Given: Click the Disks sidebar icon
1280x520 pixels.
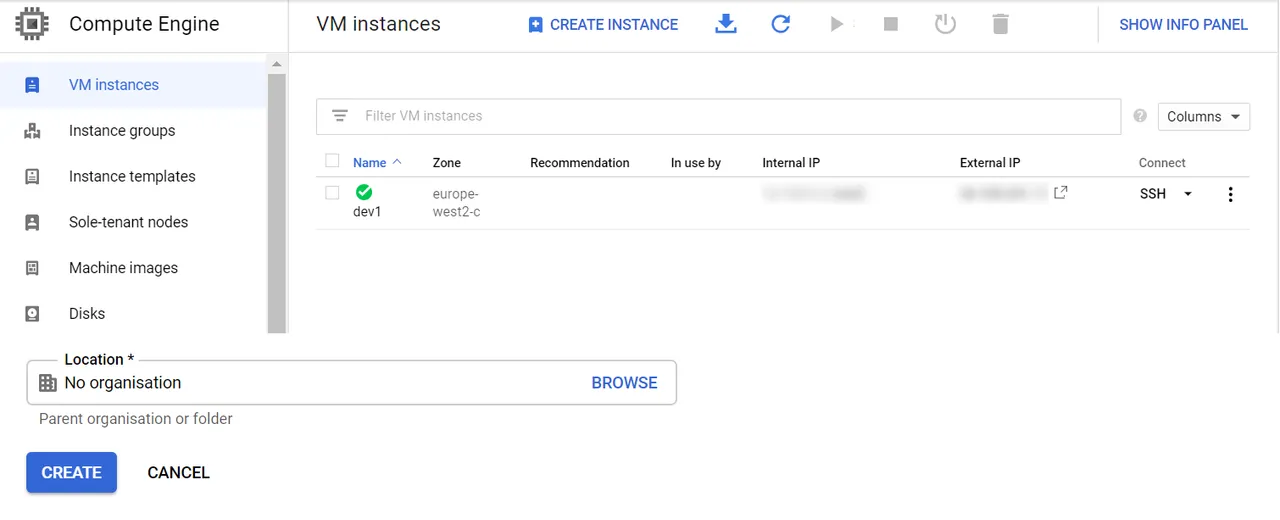Looking at the screenshot, I should point(32,314).
